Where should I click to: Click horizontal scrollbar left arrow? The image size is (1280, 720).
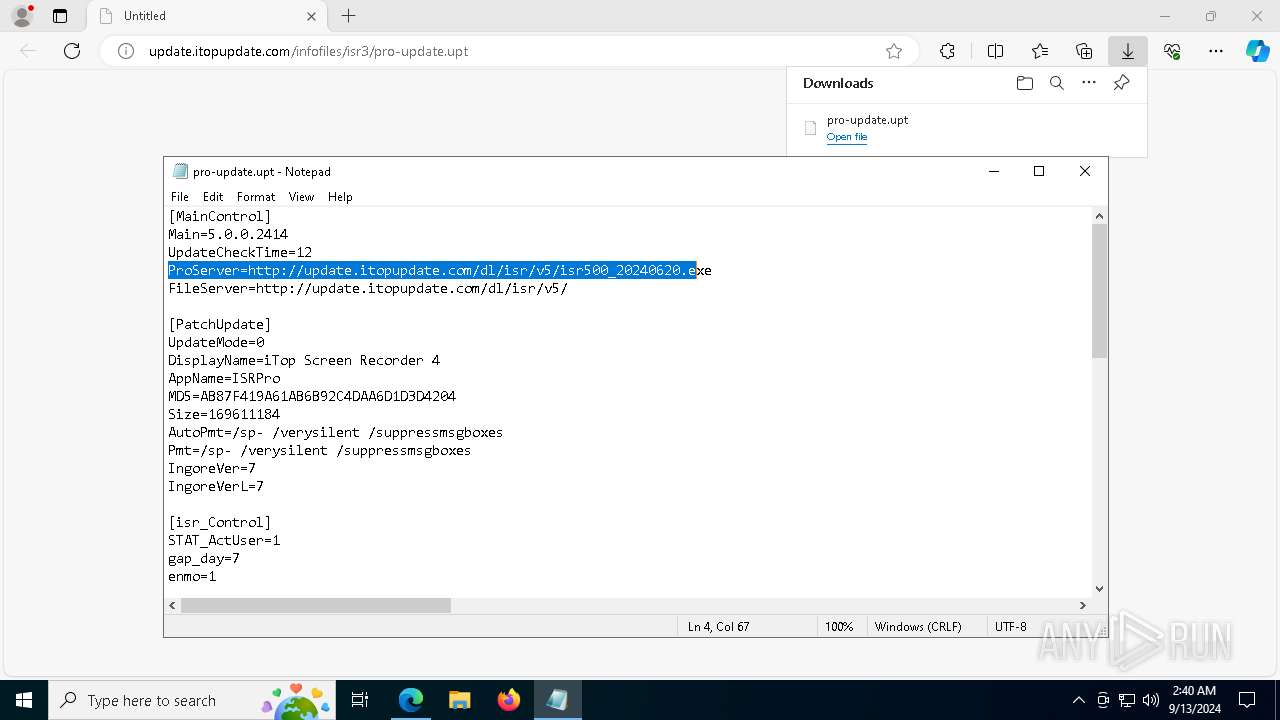point(173,605)
